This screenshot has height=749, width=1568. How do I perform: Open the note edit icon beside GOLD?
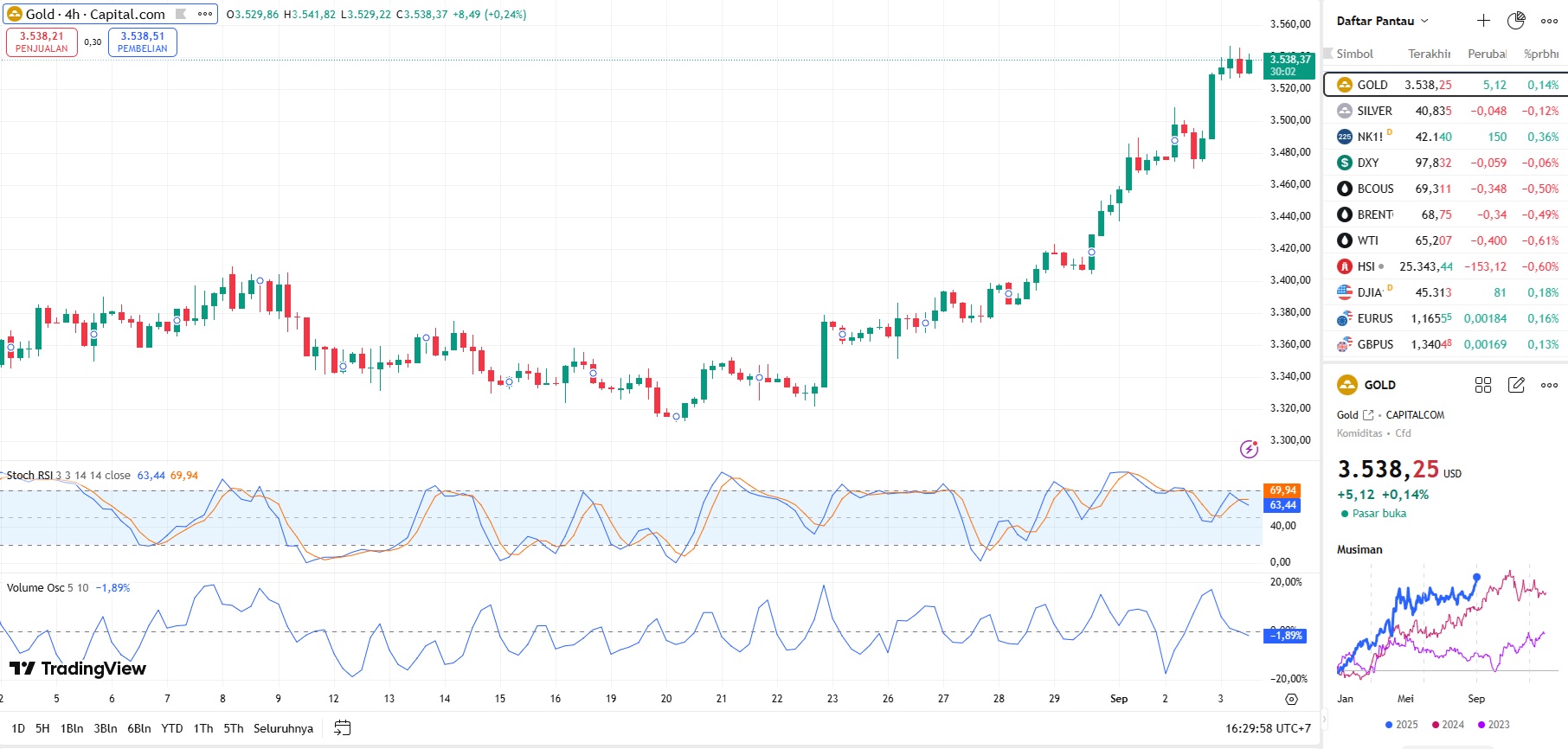(1516, 385)
